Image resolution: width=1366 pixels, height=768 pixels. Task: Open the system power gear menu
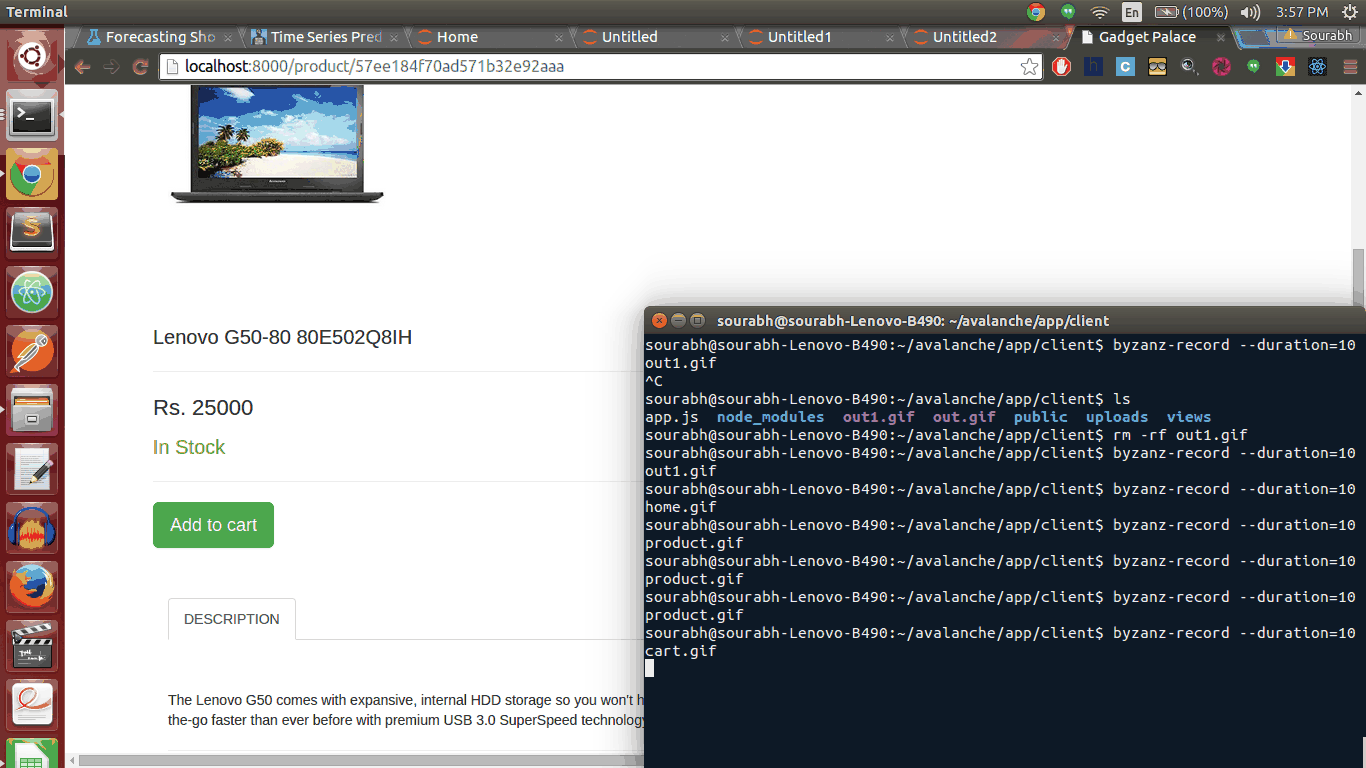(x=1350, y=12)
